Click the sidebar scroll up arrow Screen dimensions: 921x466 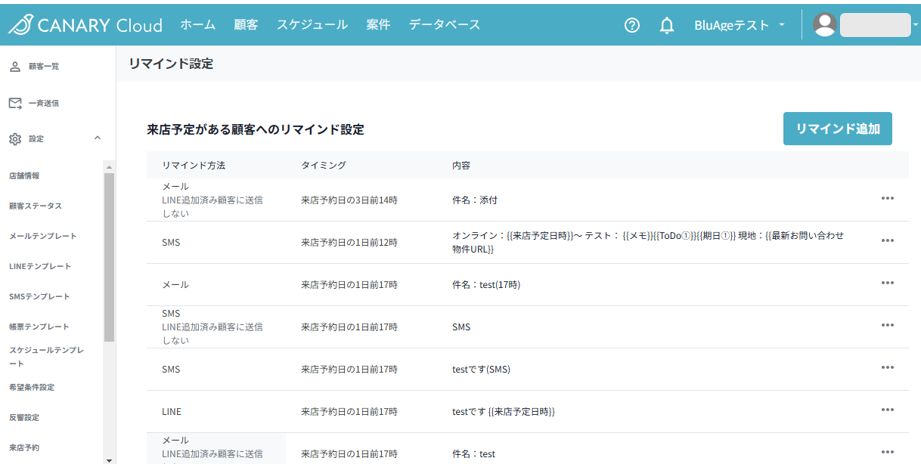109,167
